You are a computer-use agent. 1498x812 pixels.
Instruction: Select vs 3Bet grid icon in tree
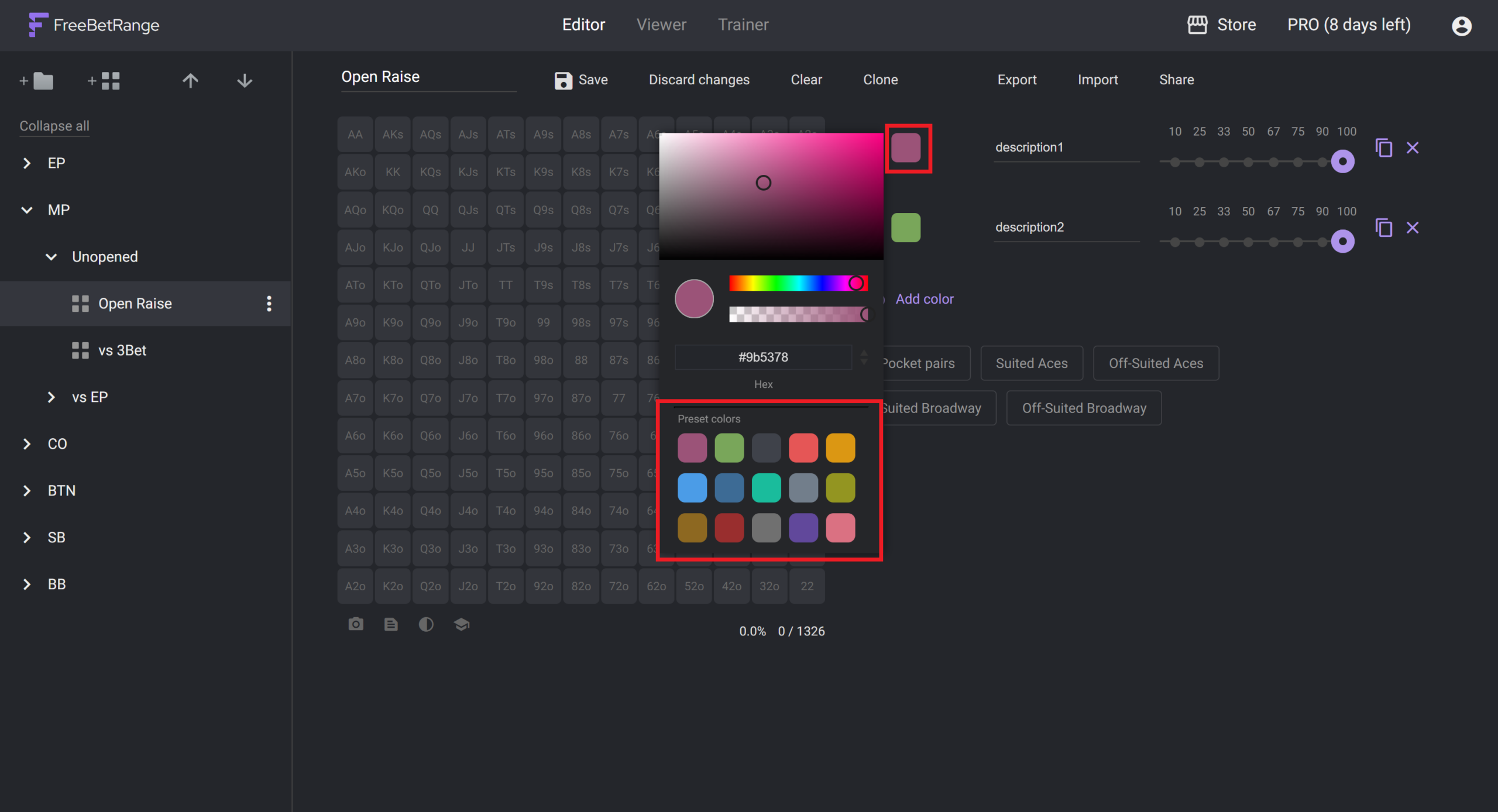click(80, 350)
